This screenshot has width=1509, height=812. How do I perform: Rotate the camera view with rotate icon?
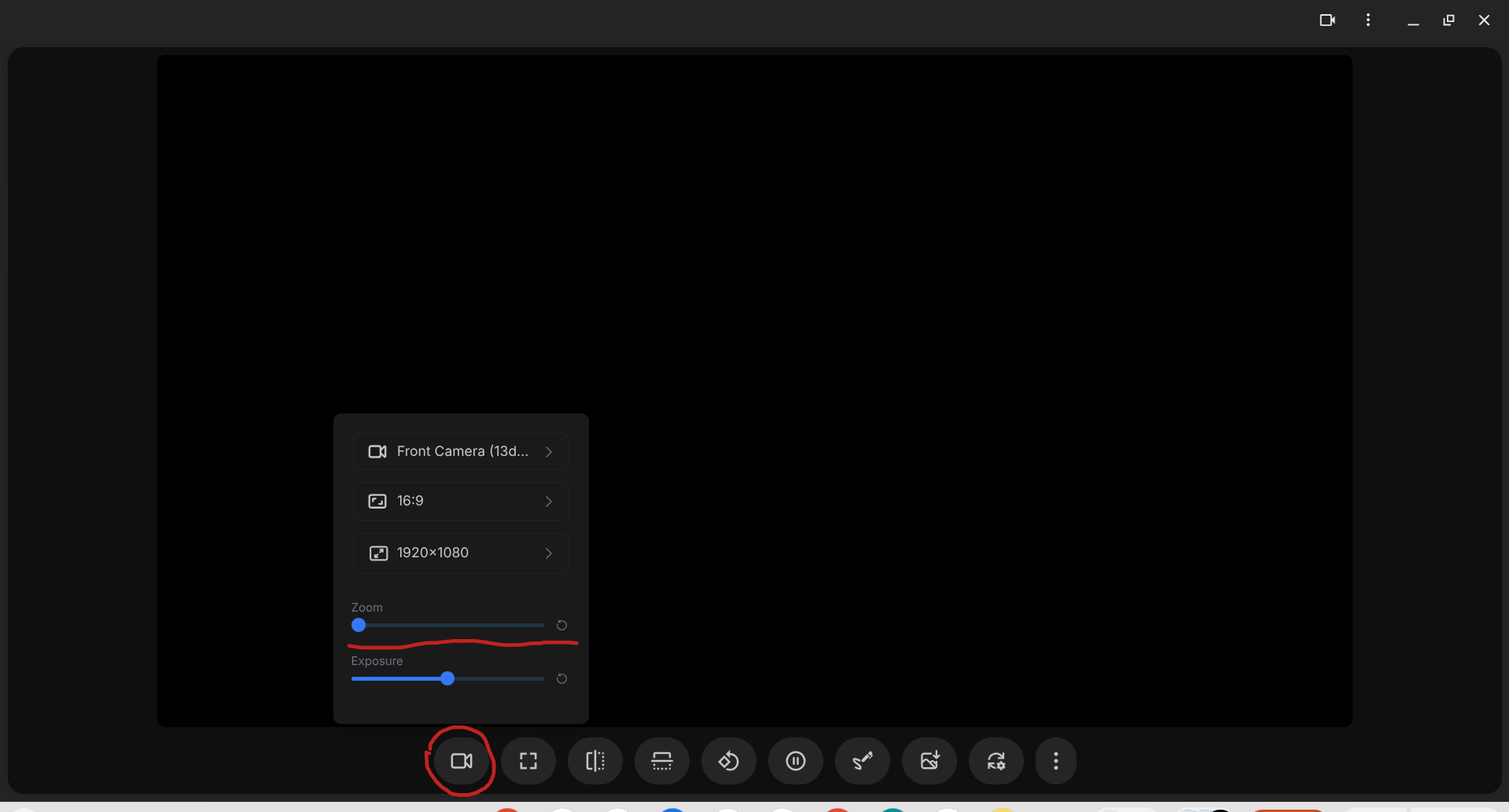coord(729,761)
